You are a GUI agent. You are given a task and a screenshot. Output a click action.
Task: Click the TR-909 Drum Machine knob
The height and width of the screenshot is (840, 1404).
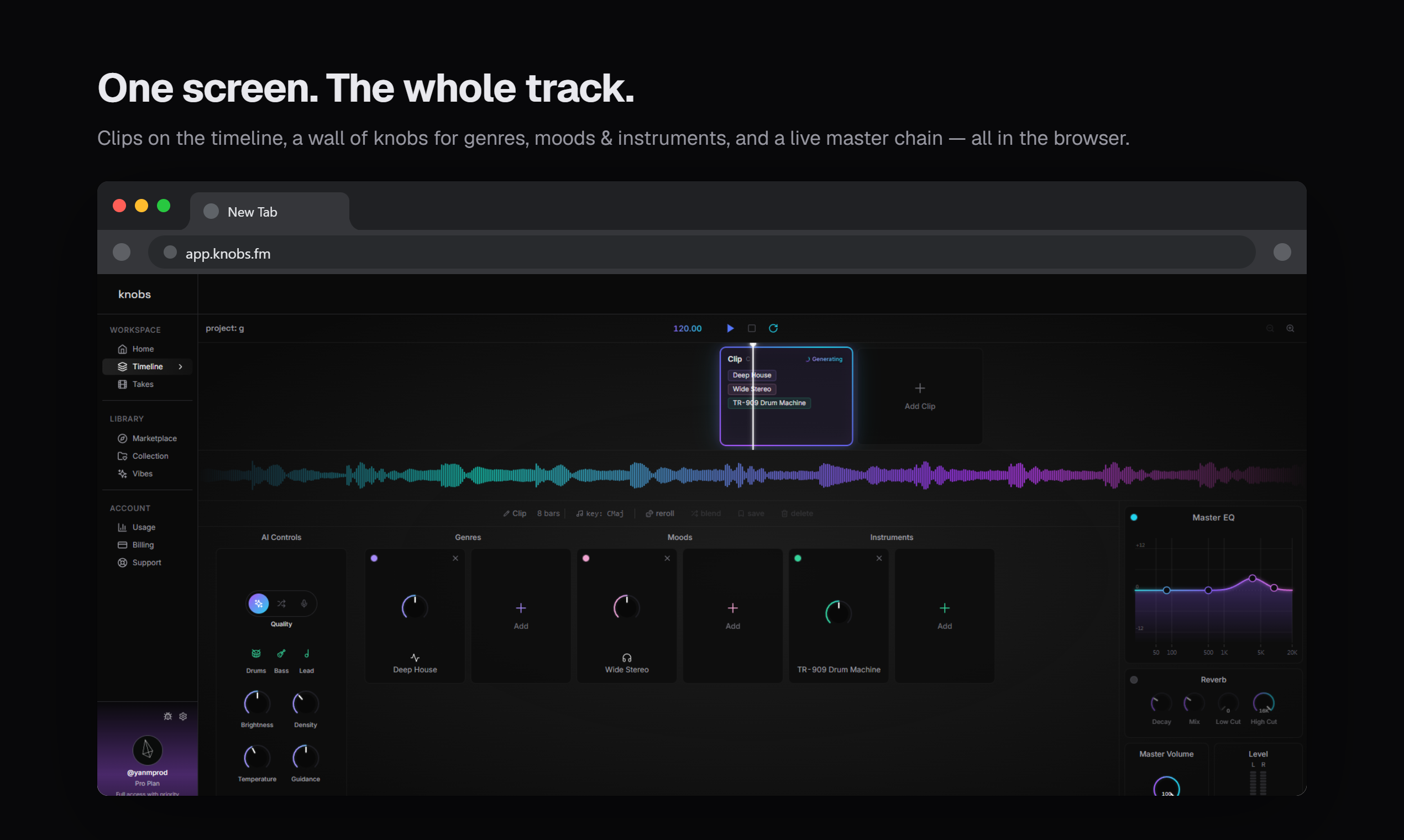point(839,613)
